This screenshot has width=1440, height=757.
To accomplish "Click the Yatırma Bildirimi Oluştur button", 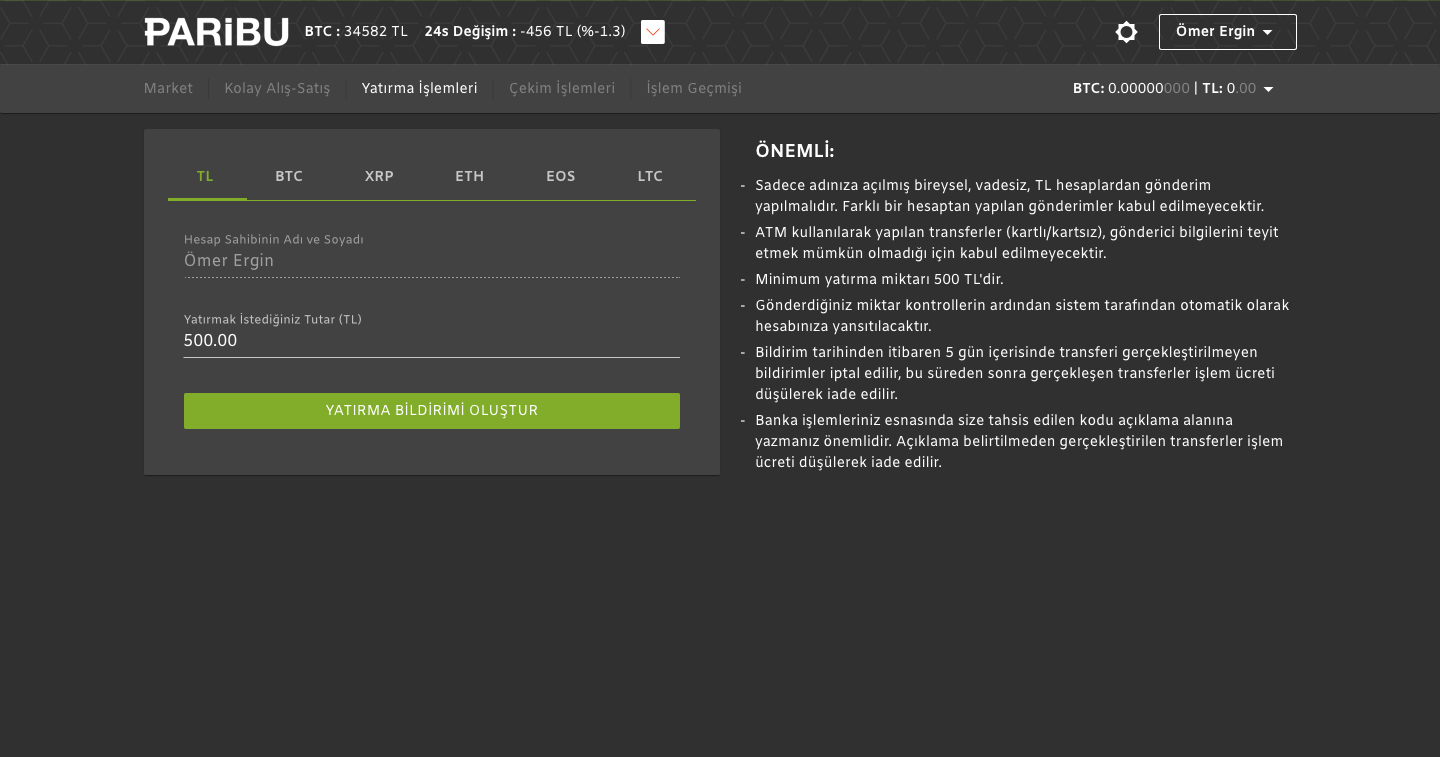I will pos(431,411).
